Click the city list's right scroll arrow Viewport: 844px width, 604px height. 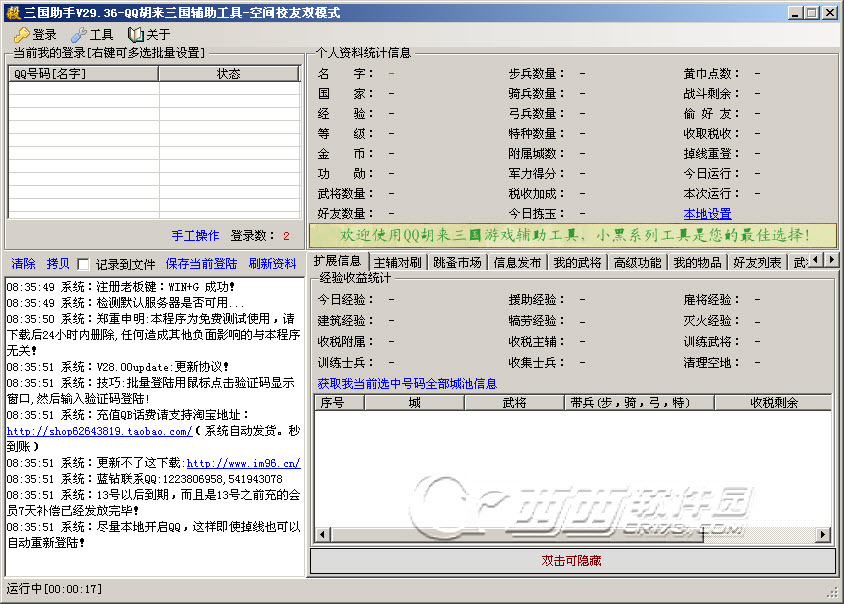(825, 535)
